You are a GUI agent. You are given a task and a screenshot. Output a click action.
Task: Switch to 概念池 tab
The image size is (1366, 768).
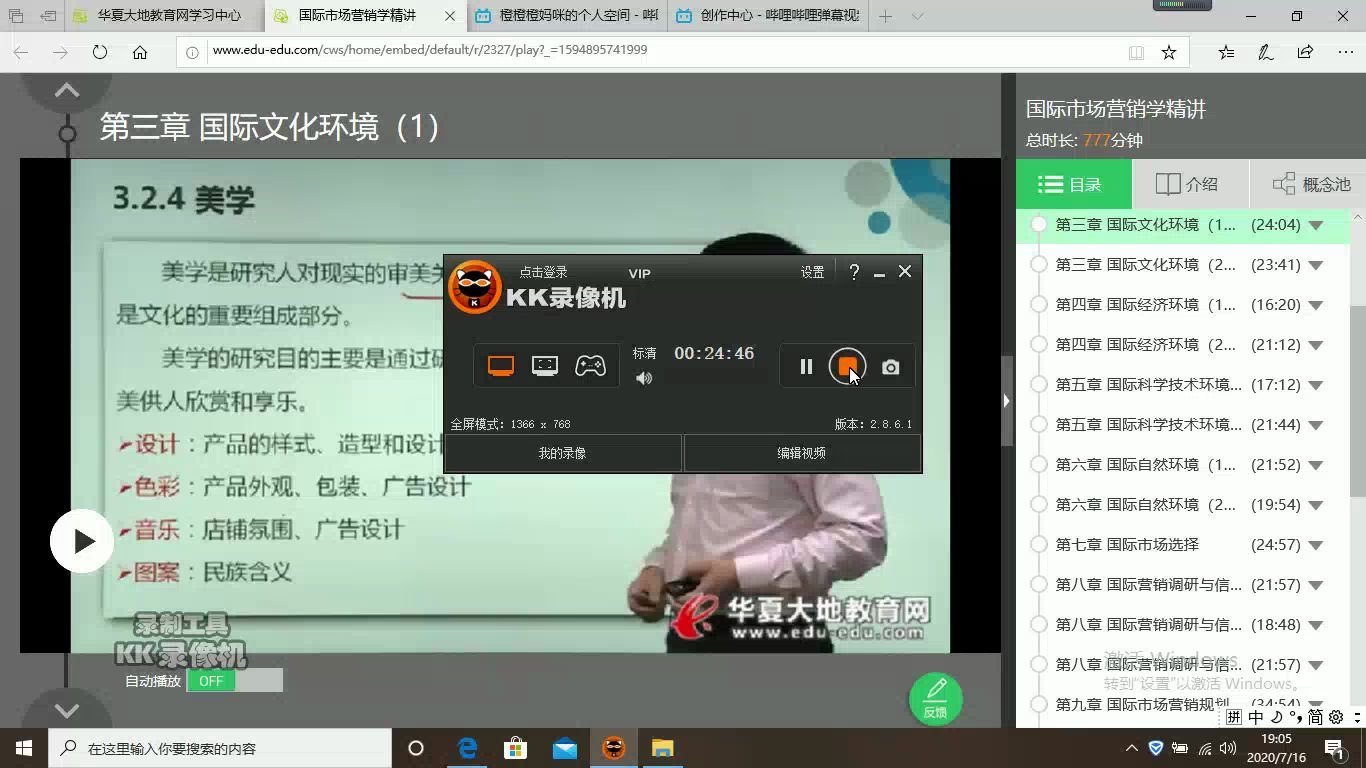click(x=1308, y=184)
